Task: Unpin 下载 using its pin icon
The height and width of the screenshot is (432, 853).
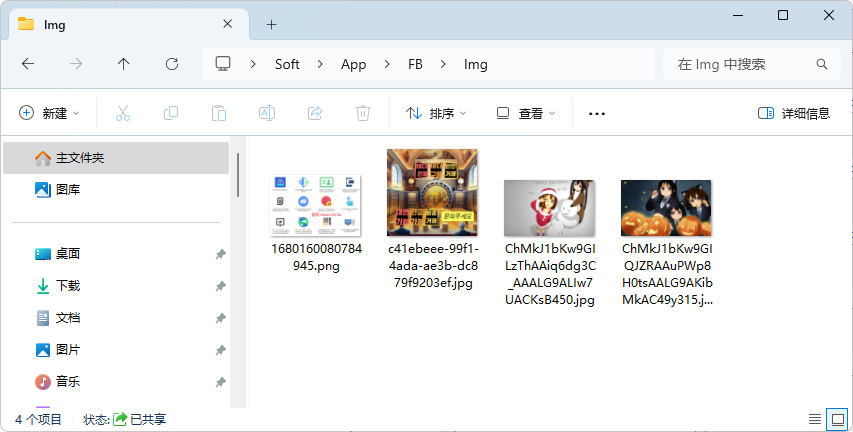Action: tap(220, 286)
